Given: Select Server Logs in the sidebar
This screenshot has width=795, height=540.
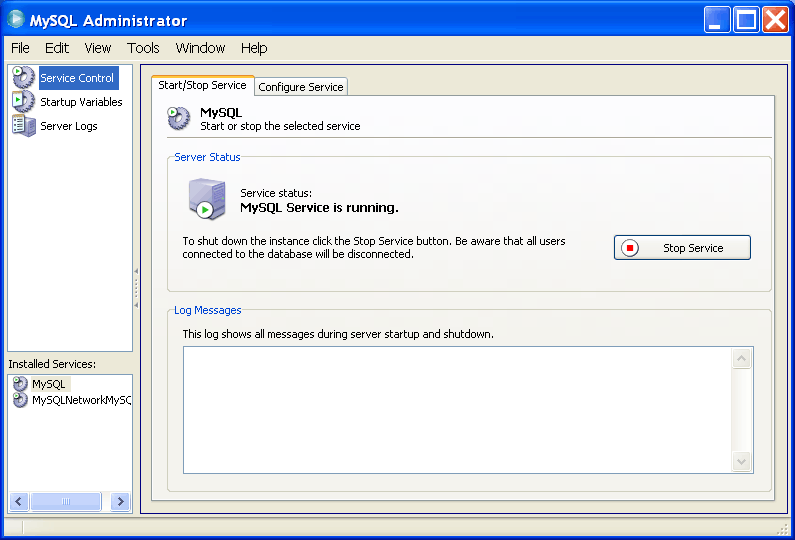Looking at the screenshot, I should click(x=68, y=126).
